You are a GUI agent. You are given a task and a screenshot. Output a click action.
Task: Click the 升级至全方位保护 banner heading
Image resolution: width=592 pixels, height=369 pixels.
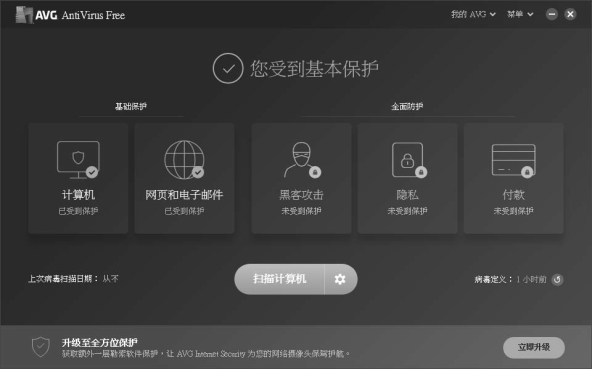coord(100,343)
